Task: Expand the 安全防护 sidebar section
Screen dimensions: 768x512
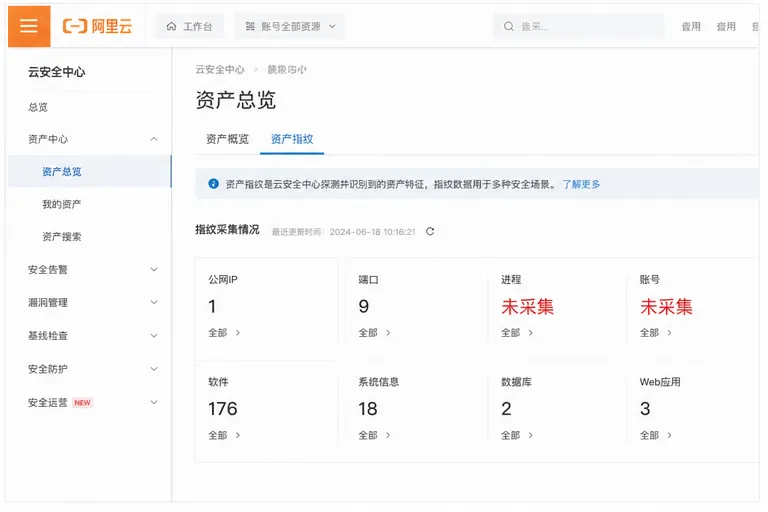Action: tap(92, 369)
